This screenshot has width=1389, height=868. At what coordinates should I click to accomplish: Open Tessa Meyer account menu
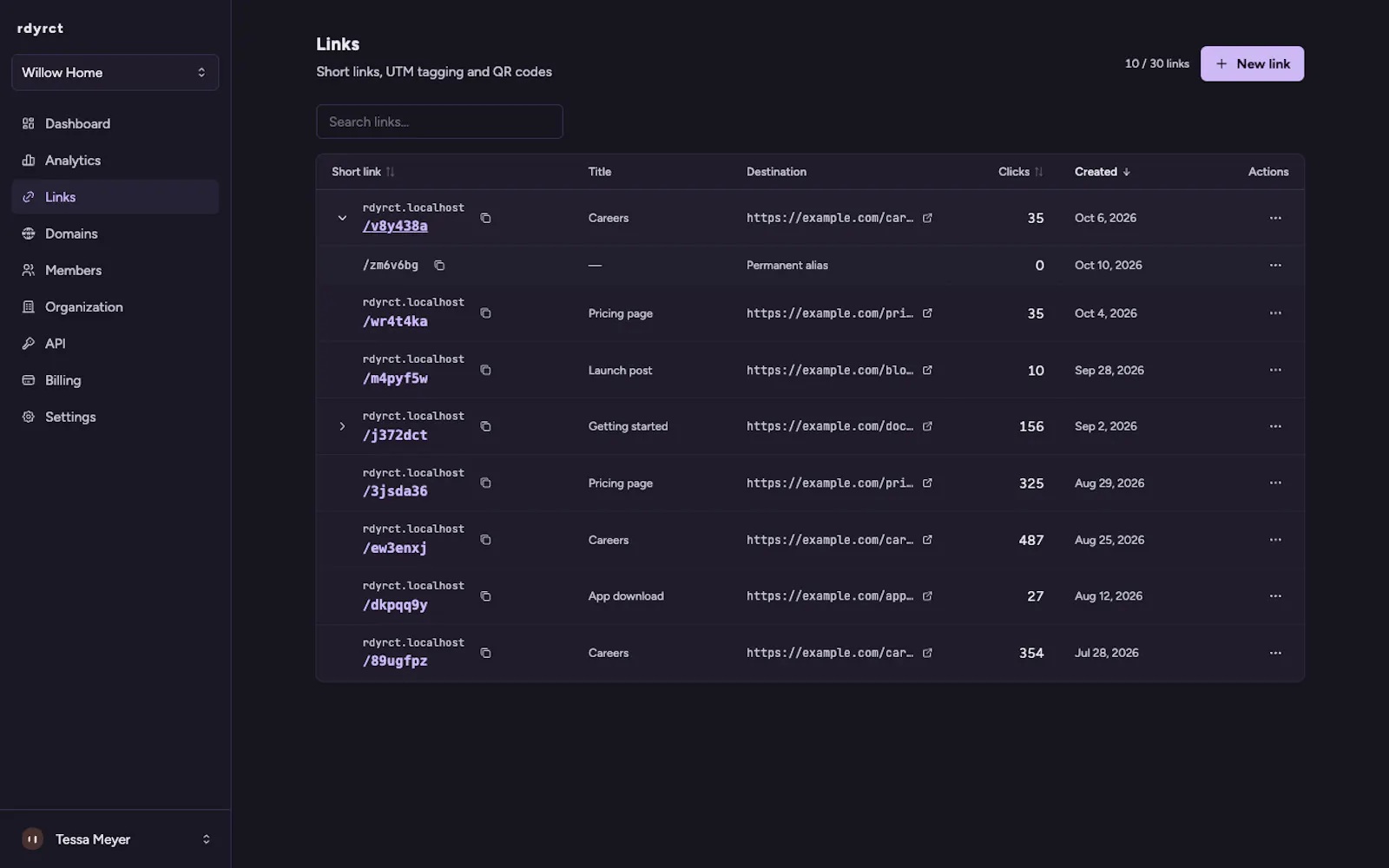click(x=115, y=839)
